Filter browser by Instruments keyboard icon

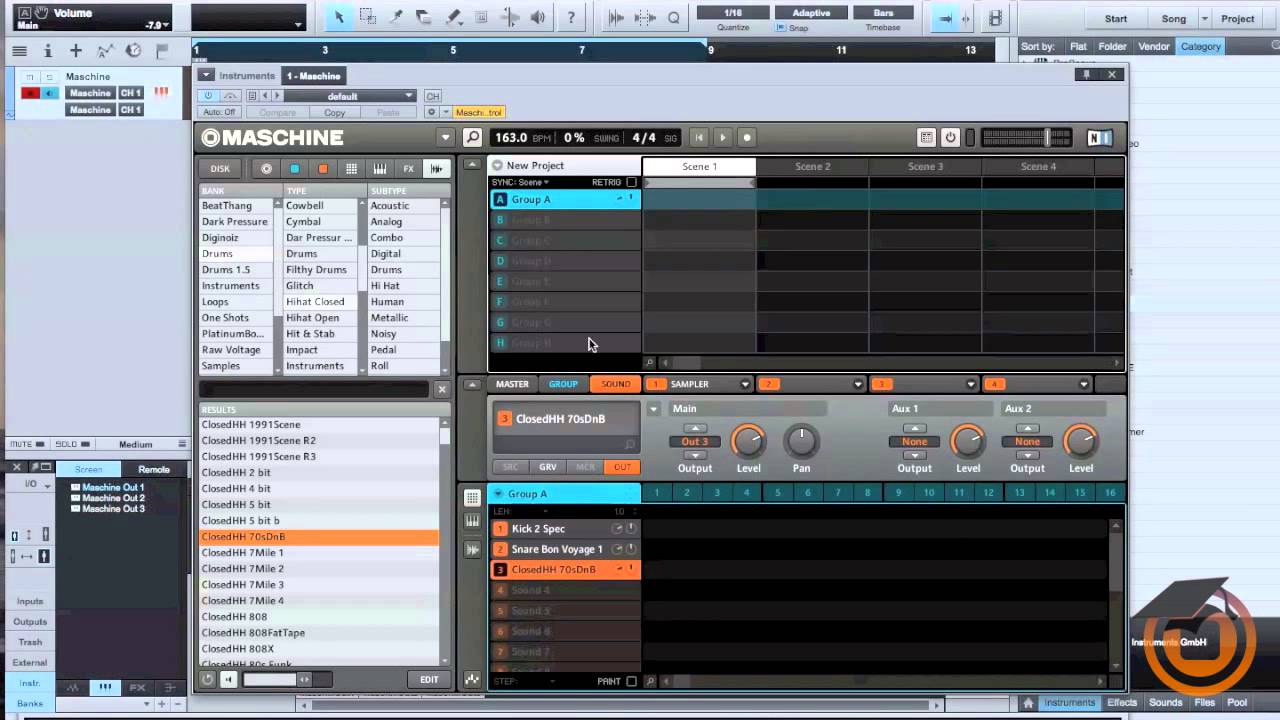click(379, 169)
